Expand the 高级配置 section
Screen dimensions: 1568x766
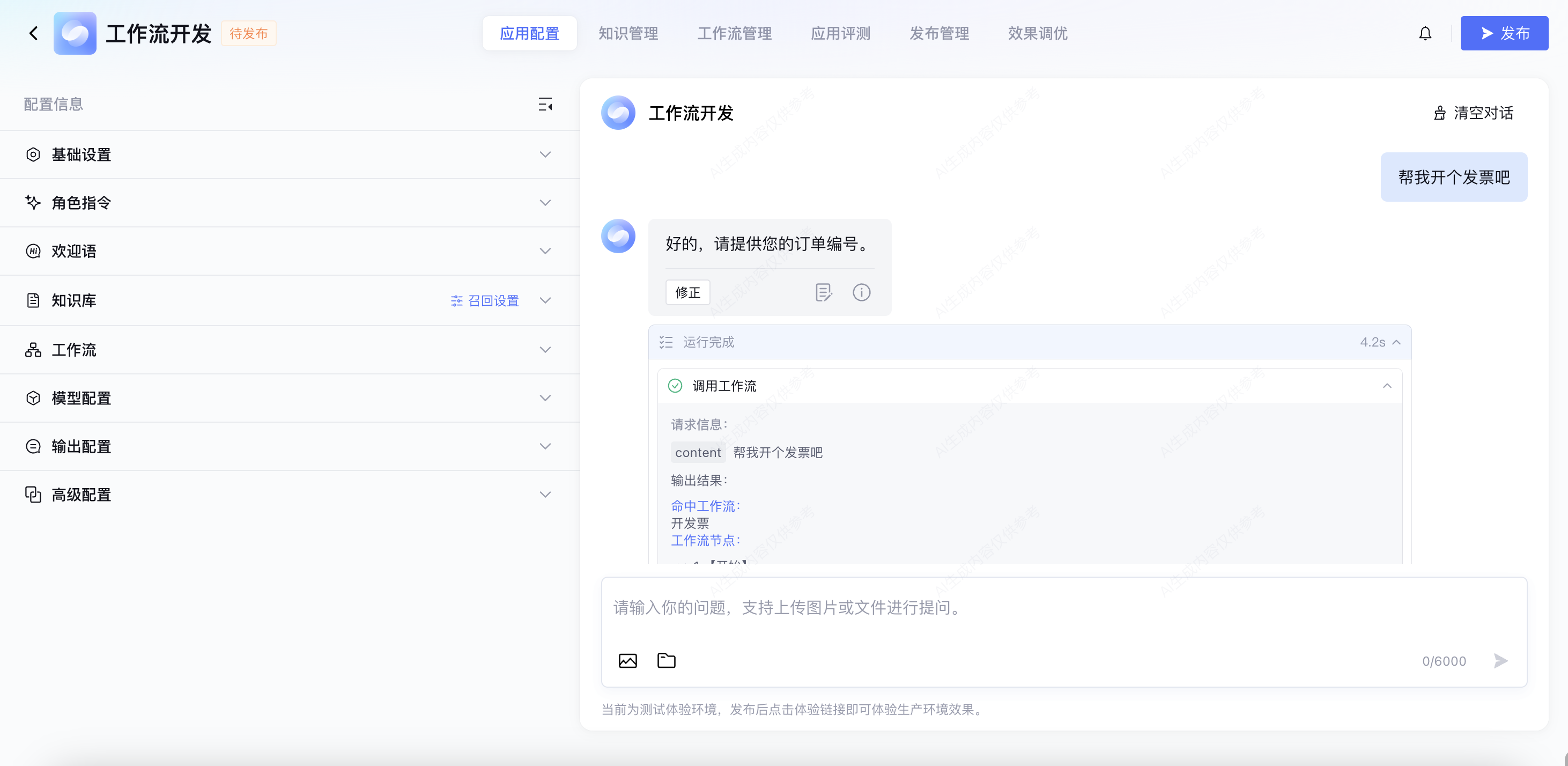coord(545,495)
